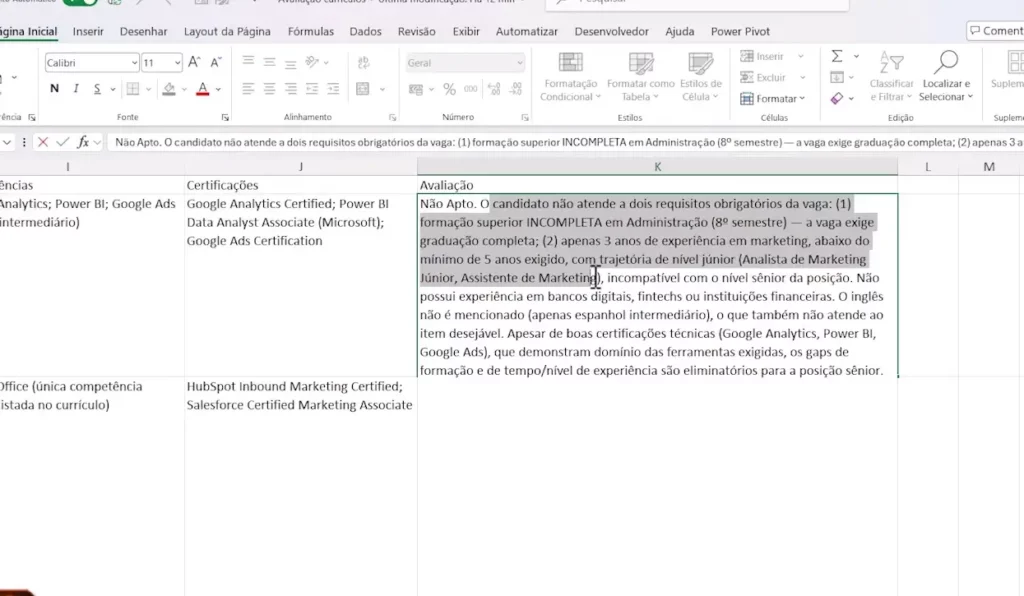
Task: Expand the font color arrow
Action: (218, 89)
